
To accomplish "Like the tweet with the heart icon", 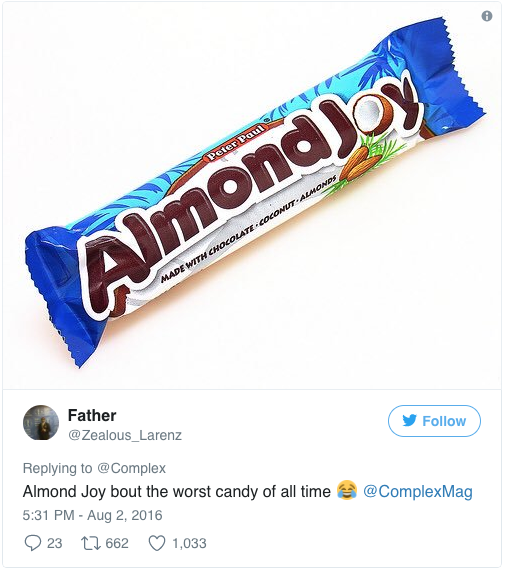I will pos(157,543).
